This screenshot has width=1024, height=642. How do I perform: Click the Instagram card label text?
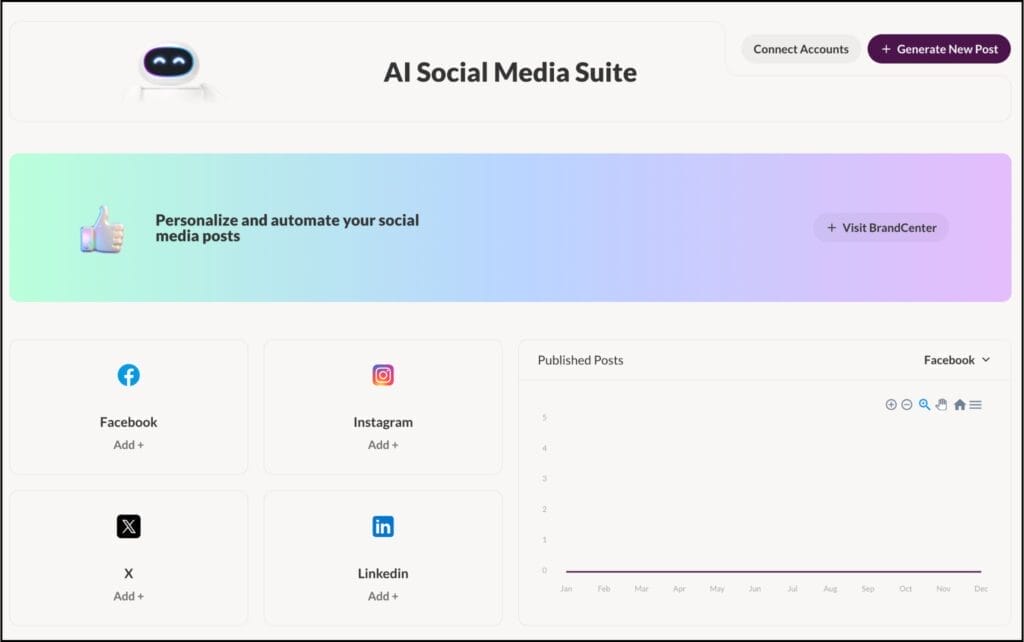tap(383, 423)
